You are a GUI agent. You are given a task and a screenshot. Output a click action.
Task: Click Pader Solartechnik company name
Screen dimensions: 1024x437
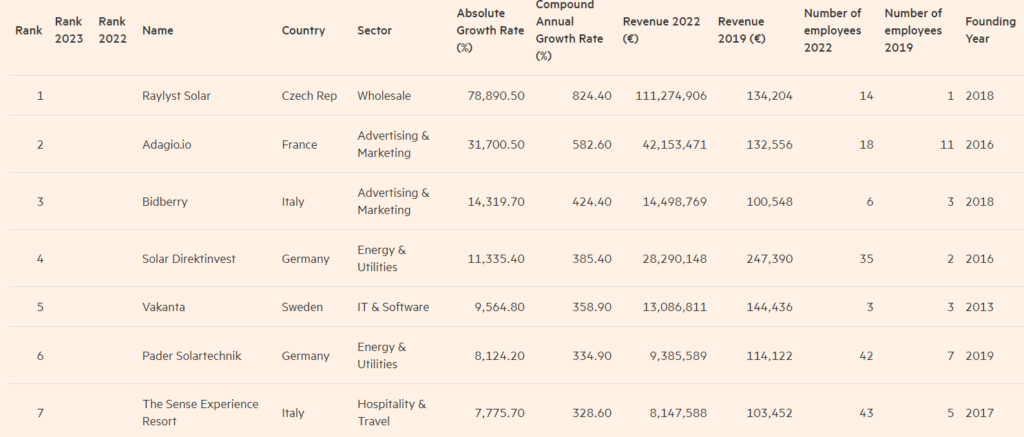[192, 356]
